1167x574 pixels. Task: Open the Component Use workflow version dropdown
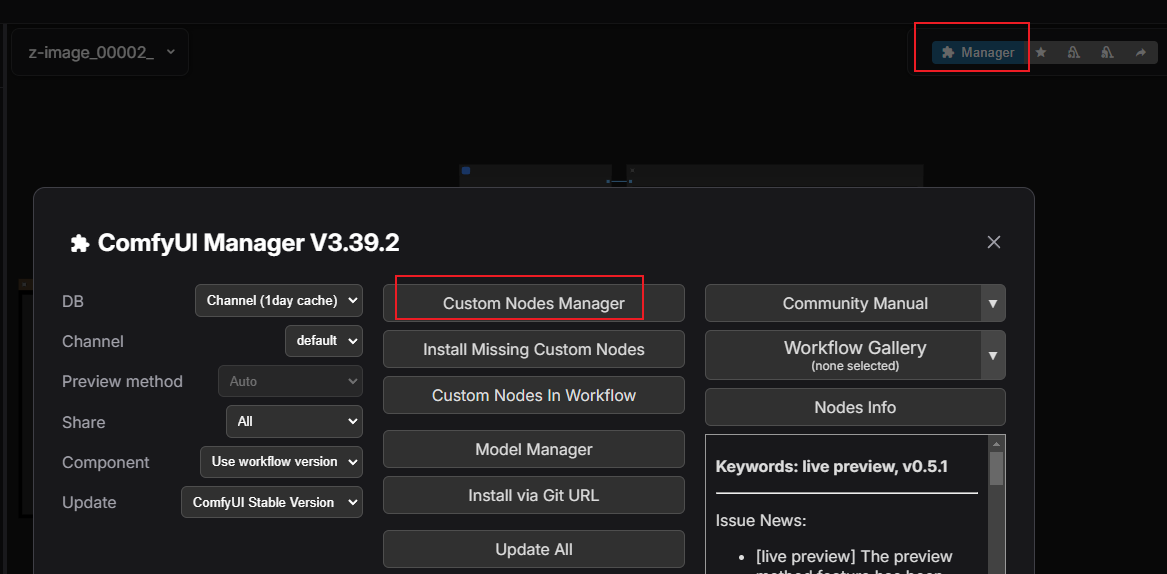(x=281, y=462)
